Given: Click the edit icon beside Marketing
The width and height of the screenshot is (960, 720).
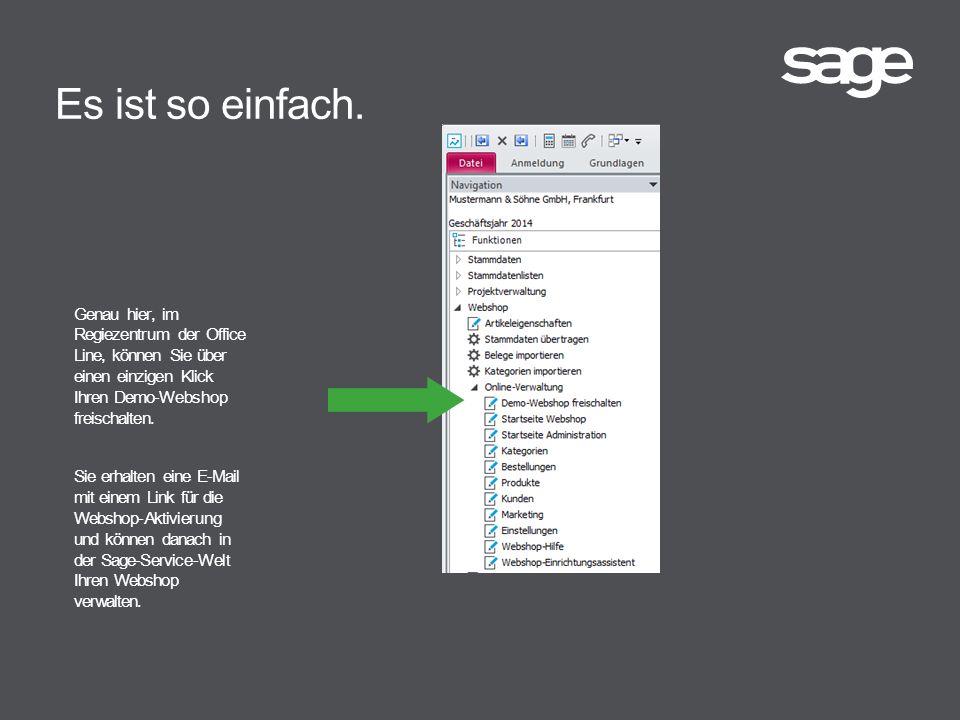Looking at the screenshot, I should 490,514.
